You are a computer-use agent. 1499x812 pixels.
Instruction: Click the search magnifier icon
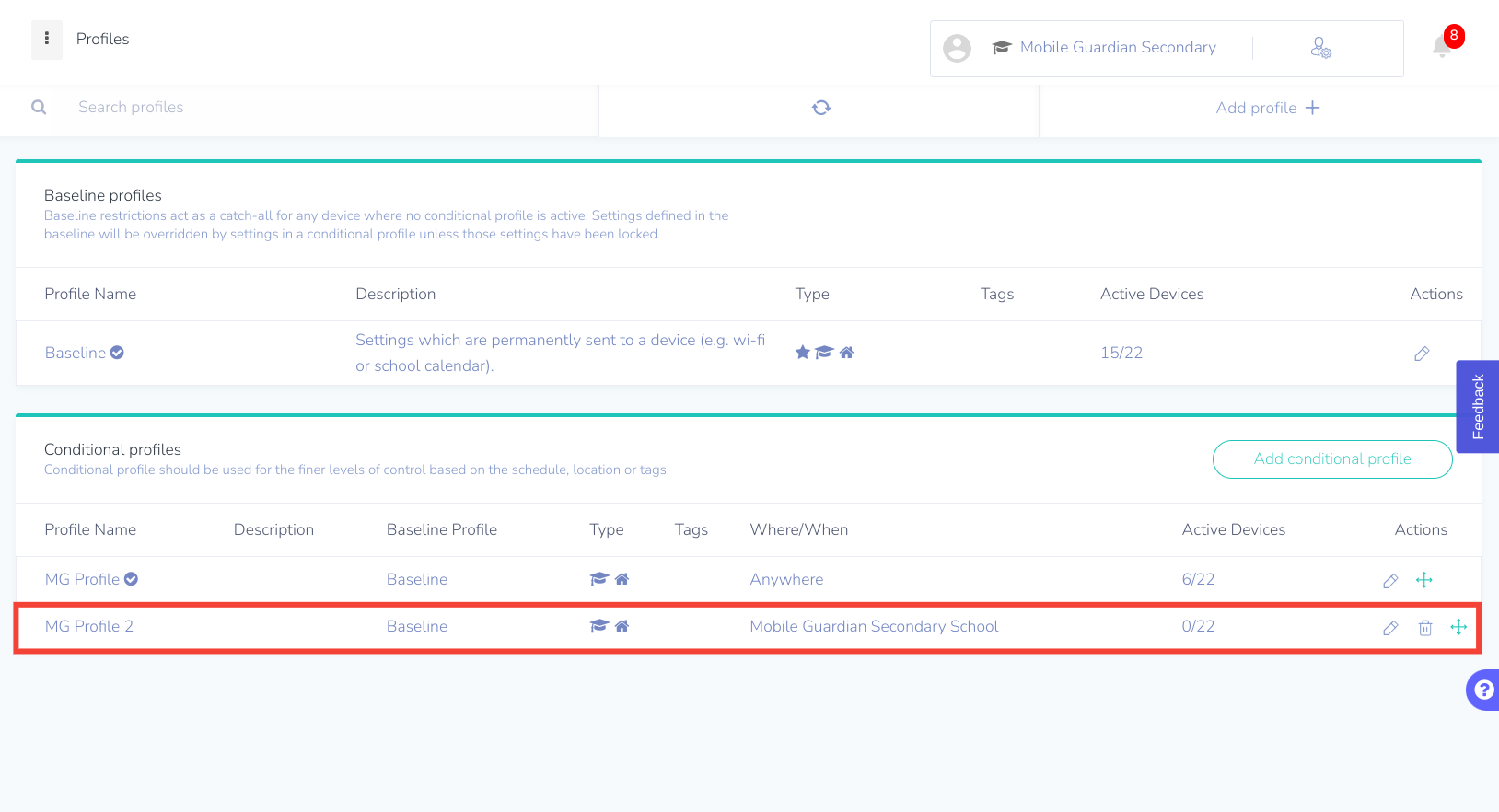[39, 107]
